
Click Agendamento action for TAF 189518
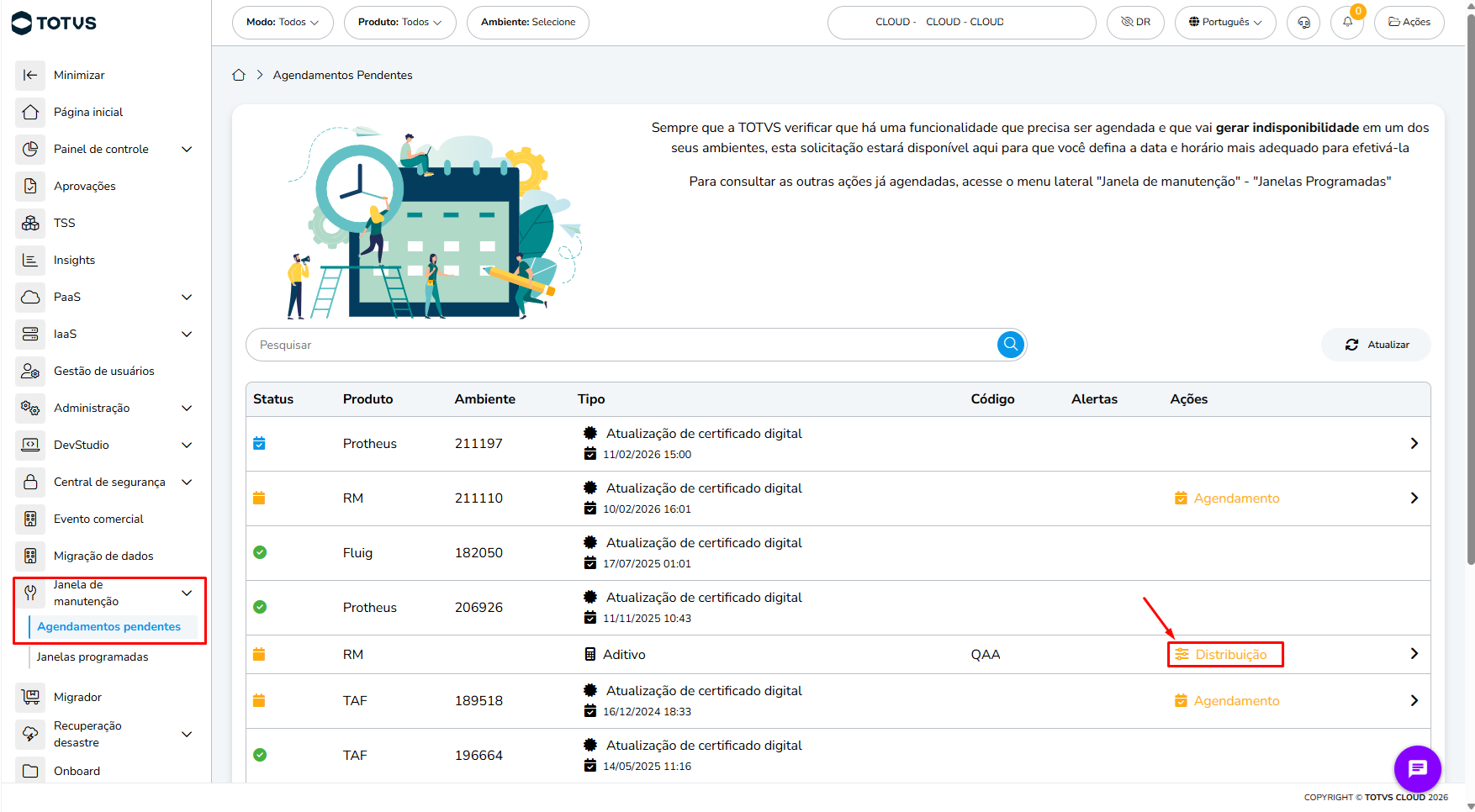coord(1227,700)
